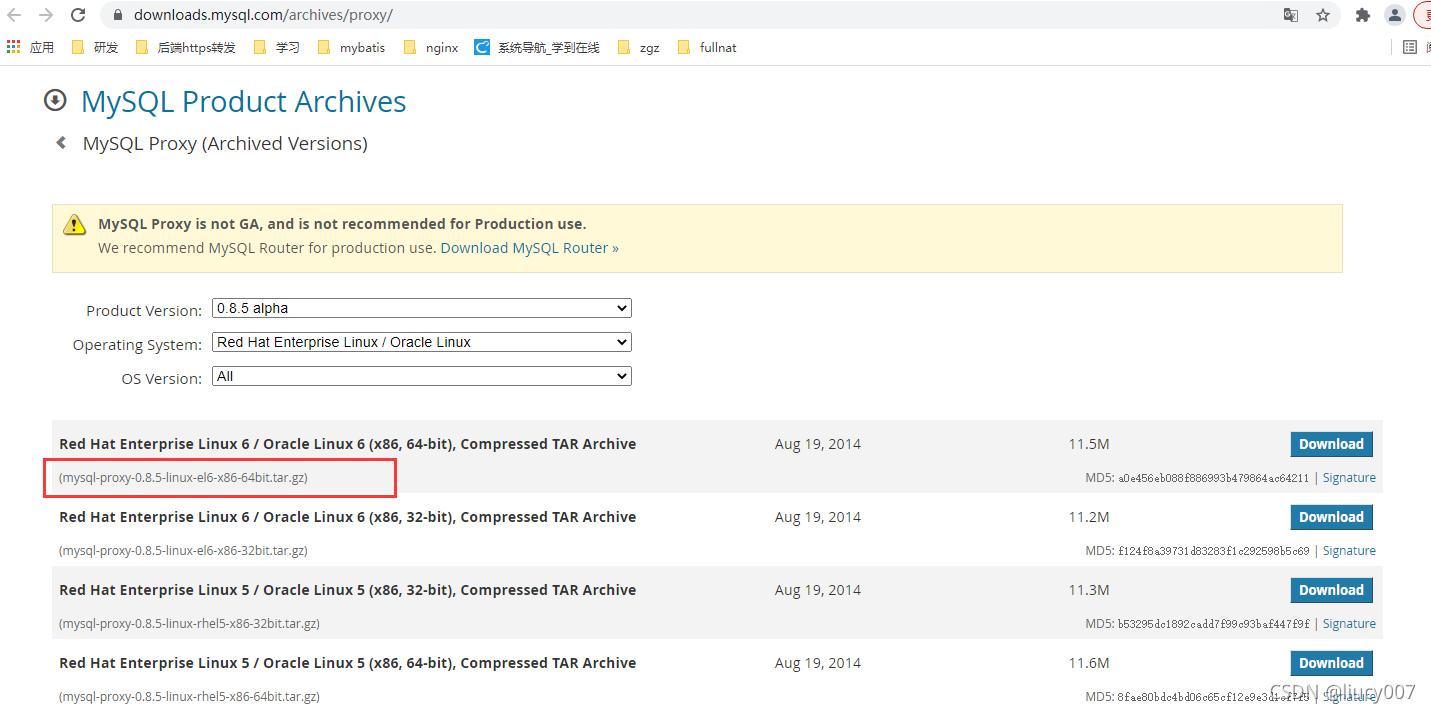Follow the Download MySQL Router link
This screenshot has height=713, width=1431.
click(529, 248)
